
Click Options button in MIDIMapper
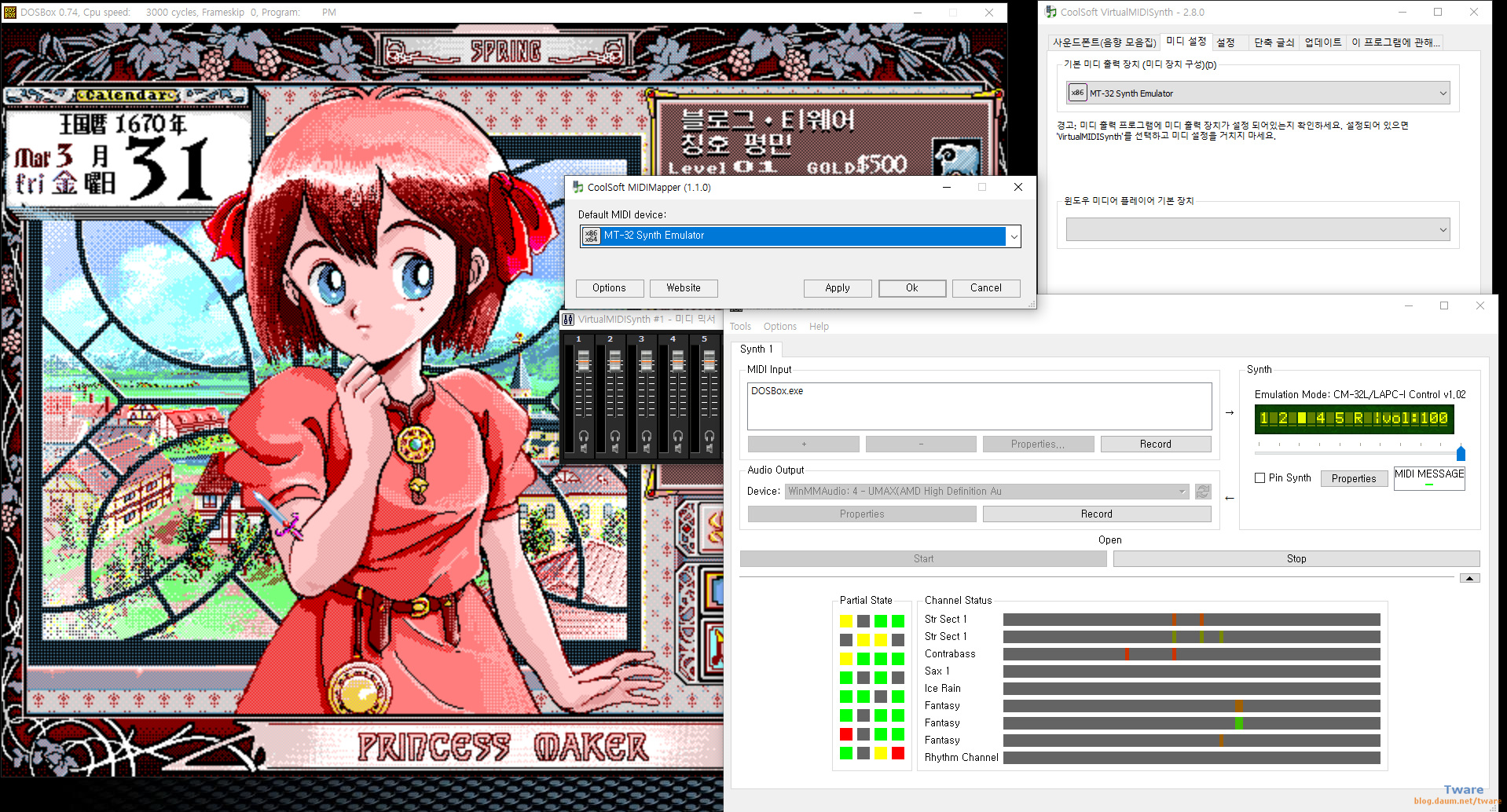610,288
